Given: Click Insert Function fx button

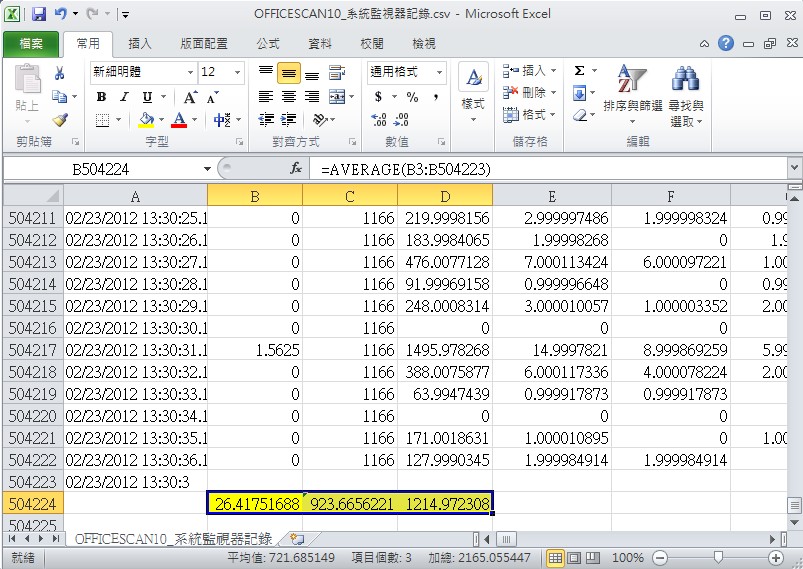Looking at the screenshot, I should pos(295,168).
